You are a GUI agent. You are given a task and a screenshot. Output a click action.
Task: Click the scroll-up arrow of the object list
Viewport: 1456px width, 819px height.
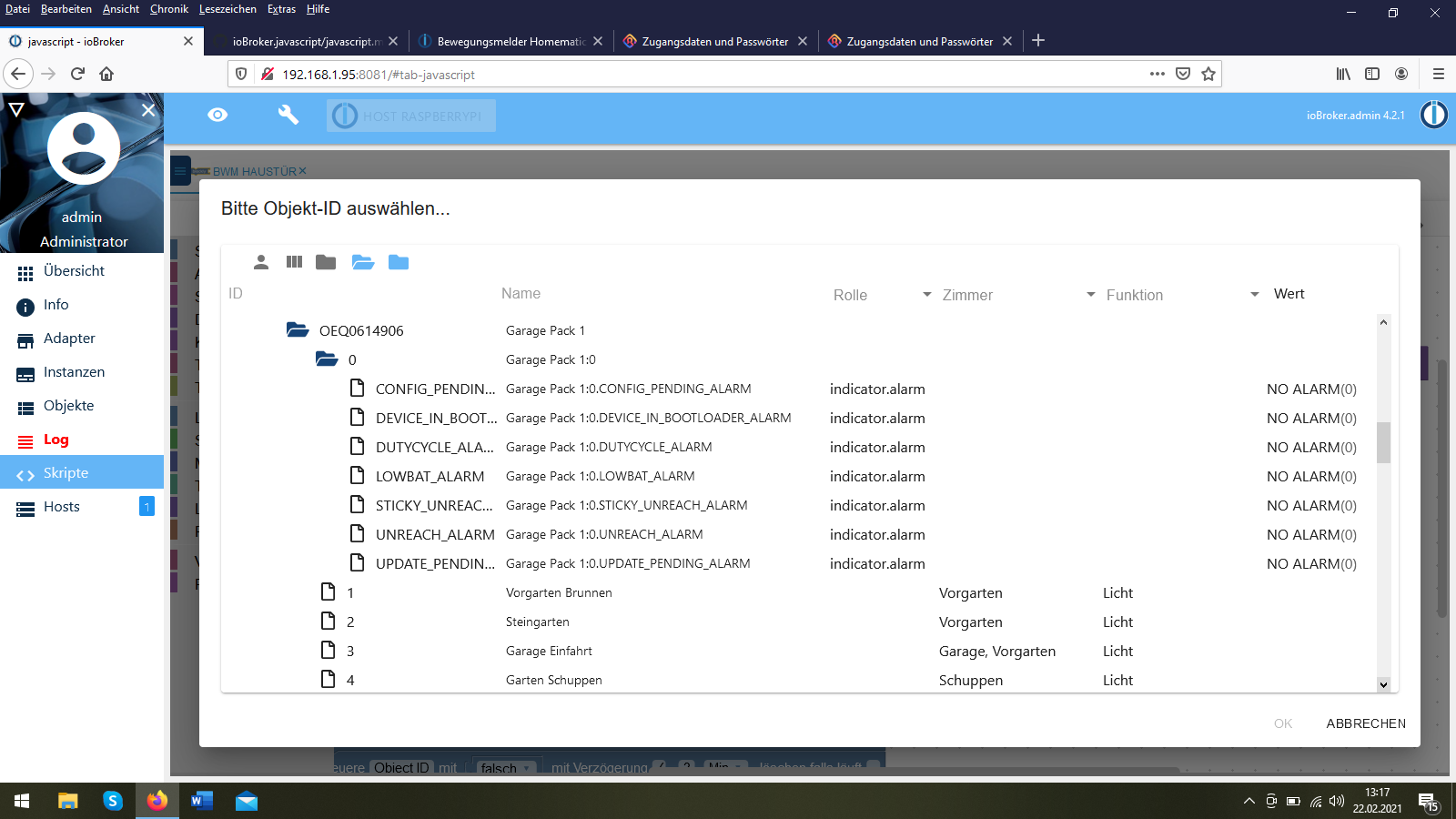click(x=1383, y=322)
